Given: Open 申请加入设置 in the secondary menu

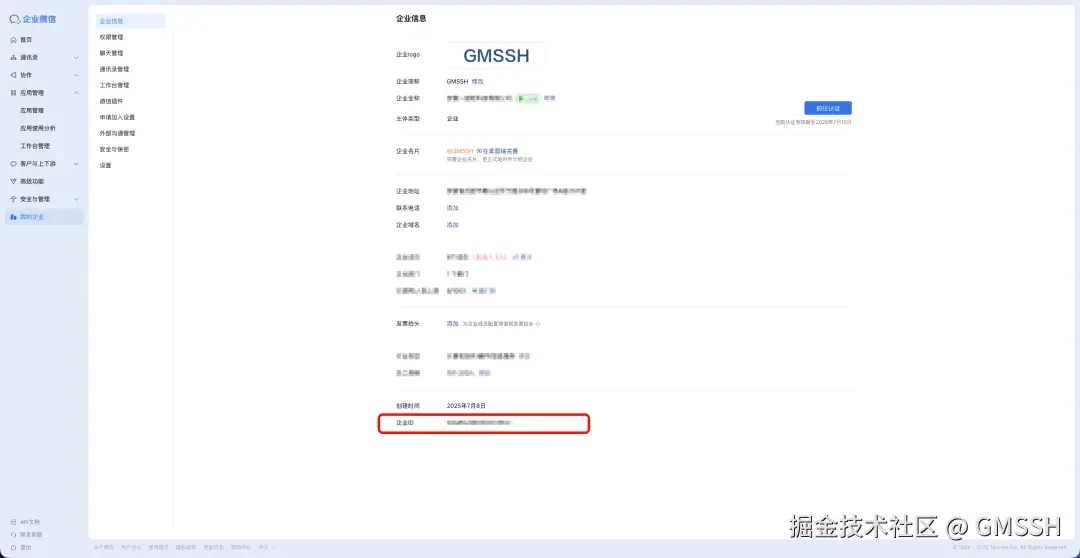Looking at the screenshot, I should coord(117,117).
